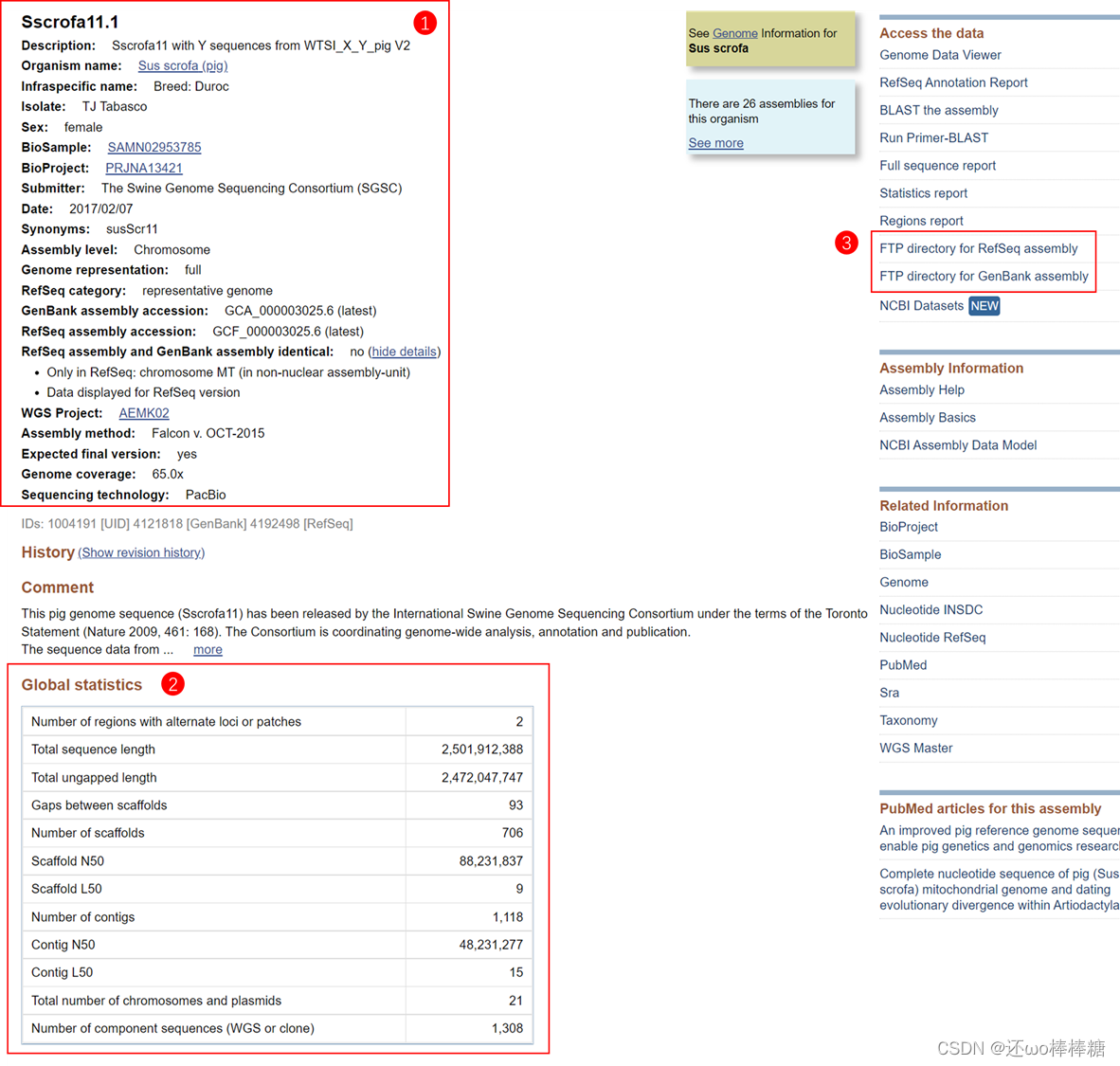Open Assembly Basics
1120x1066 pixels.
[x=927, y=418]
